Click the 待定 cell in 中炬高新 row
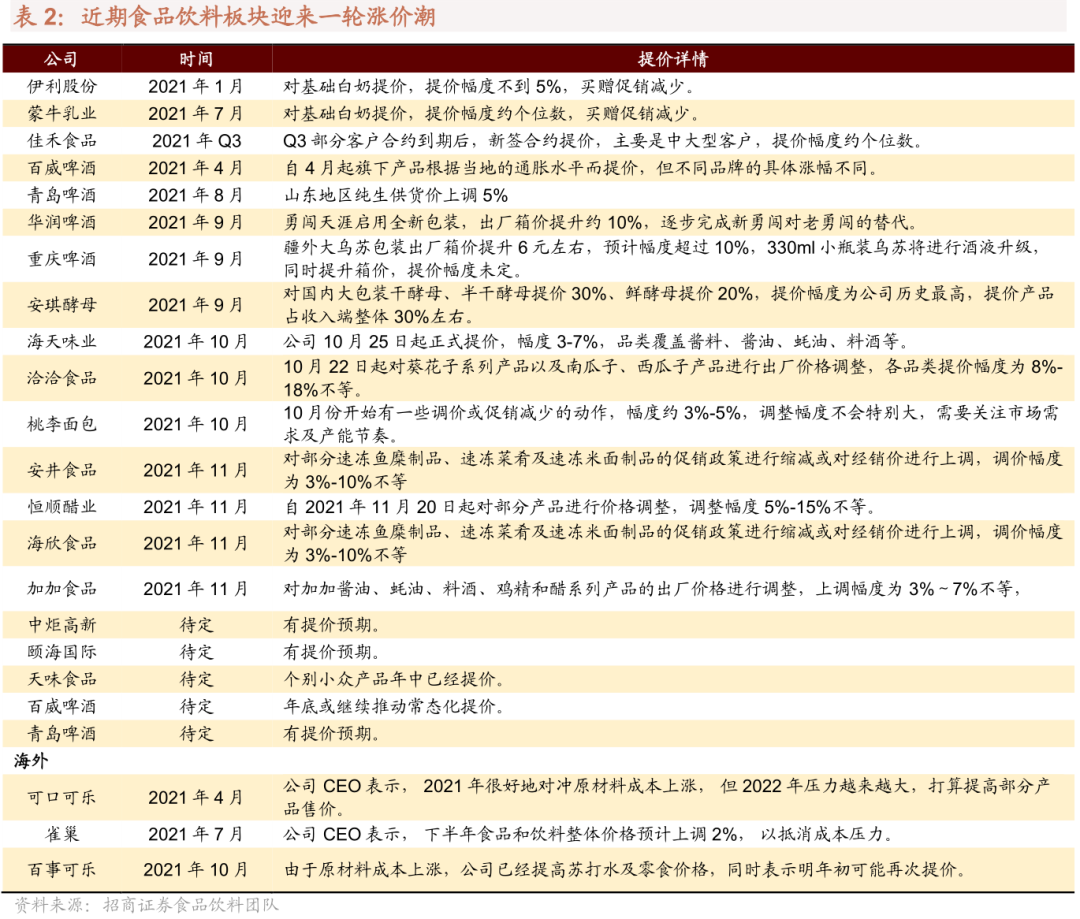Image resolution: width=1080 pixels, height=919 pixels. 196,625
